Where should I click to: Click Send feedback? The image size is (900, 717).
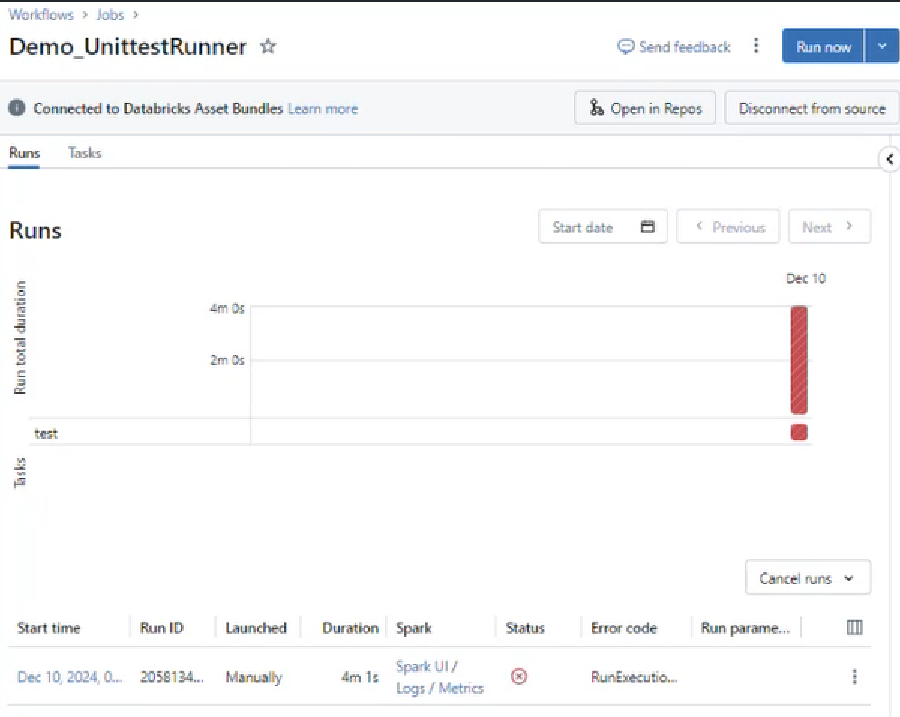(674, 46)
